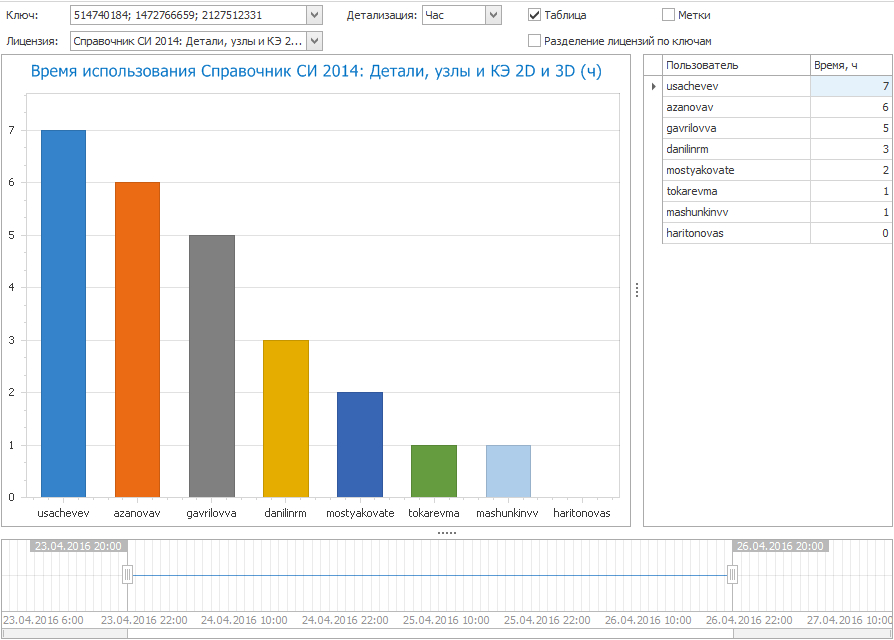
Task: Open the Ключ dropdown list
Action: 314,15
